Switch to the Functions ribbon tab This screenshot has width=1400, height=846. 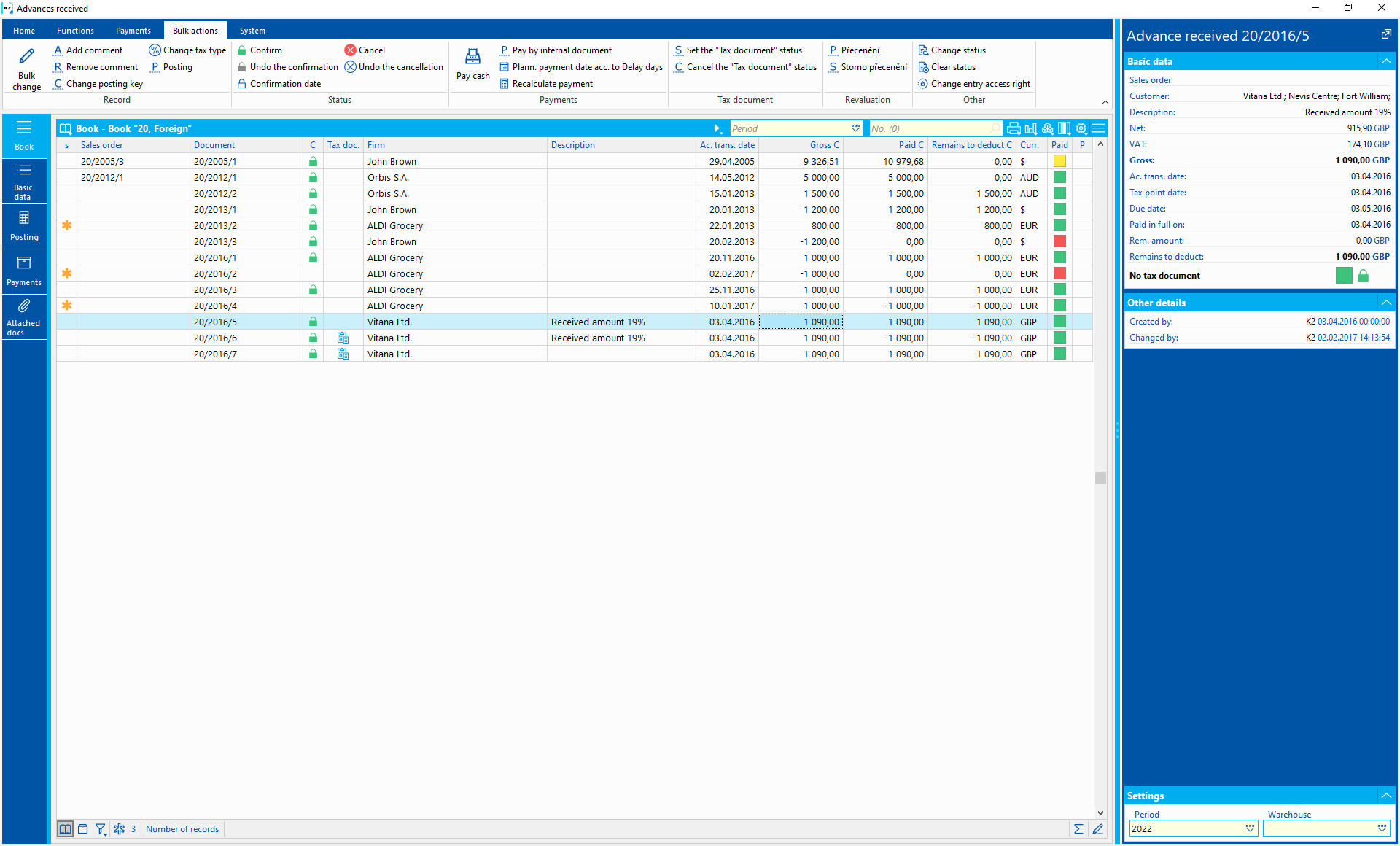(x=75, y=31)
